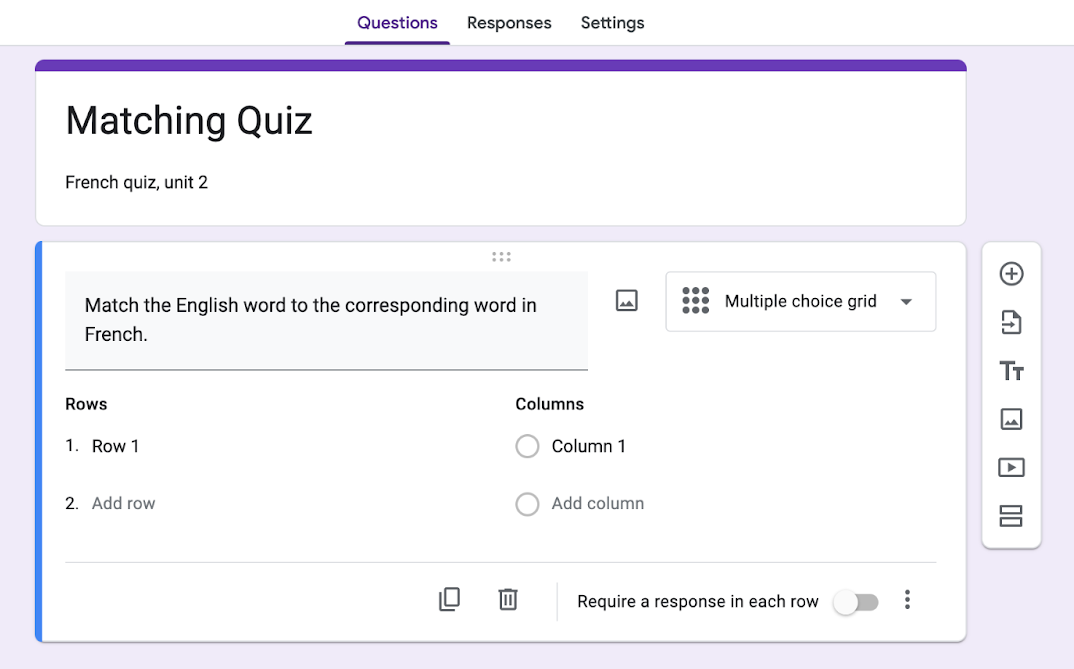Click Add row to create a row
The image size is (1074, 669).
pyautogui.click(x=124, y=504)
